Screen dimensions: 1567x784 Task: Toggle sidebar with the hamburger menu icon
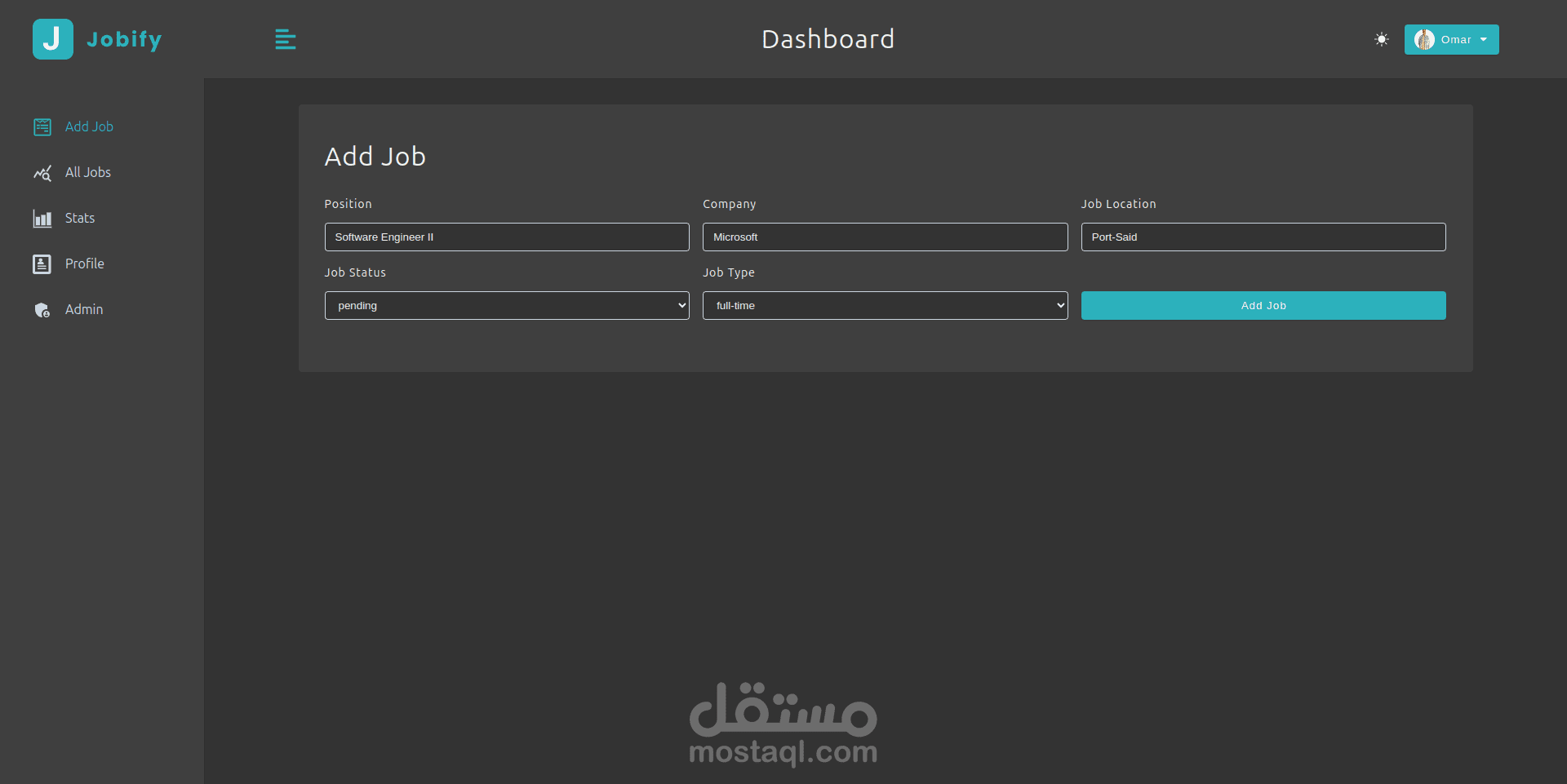click(x=286, y=39)
